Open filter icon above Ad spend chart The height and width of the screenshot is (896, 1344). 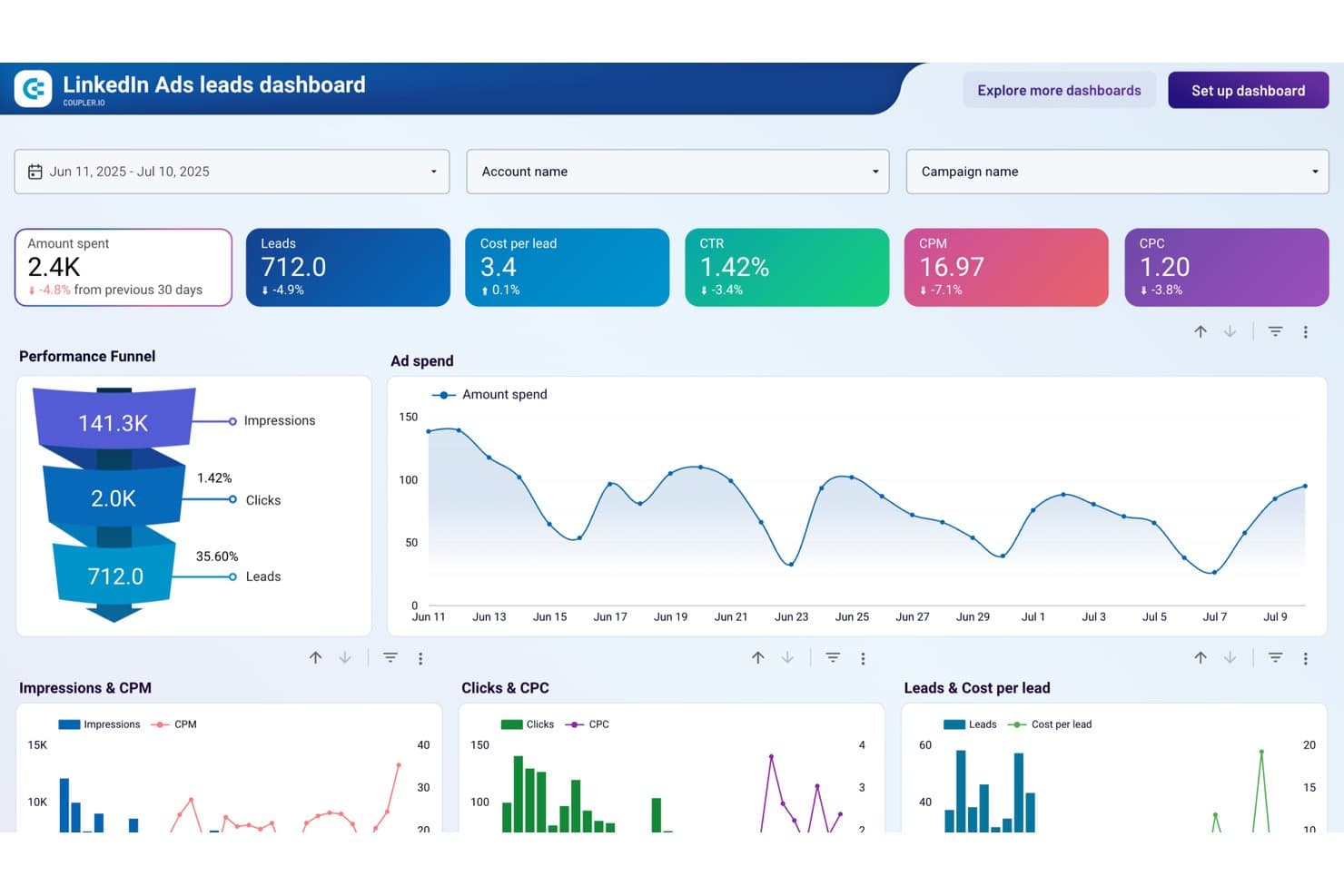(x=1275, y=331)
